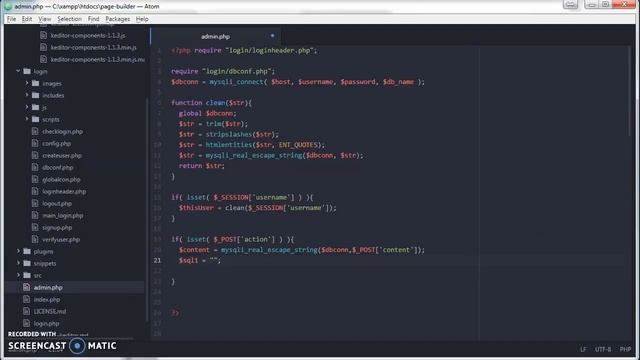Click 'htmlentities' in the clean function
Image resolution: width=640 pixels, height=360 pixels.
tap(229, 145)
